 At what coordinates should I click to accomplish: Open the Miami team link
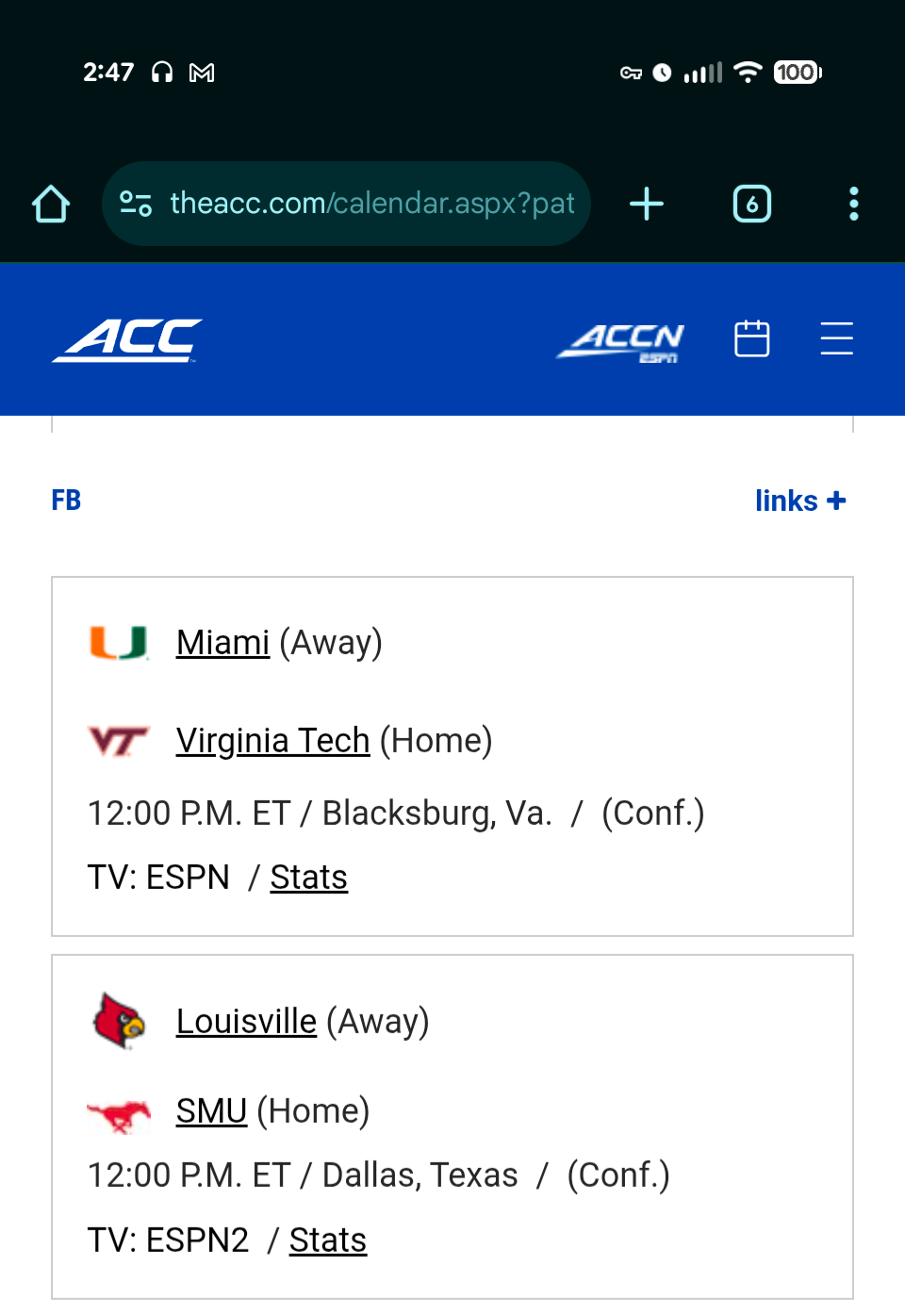coord(222,643)
